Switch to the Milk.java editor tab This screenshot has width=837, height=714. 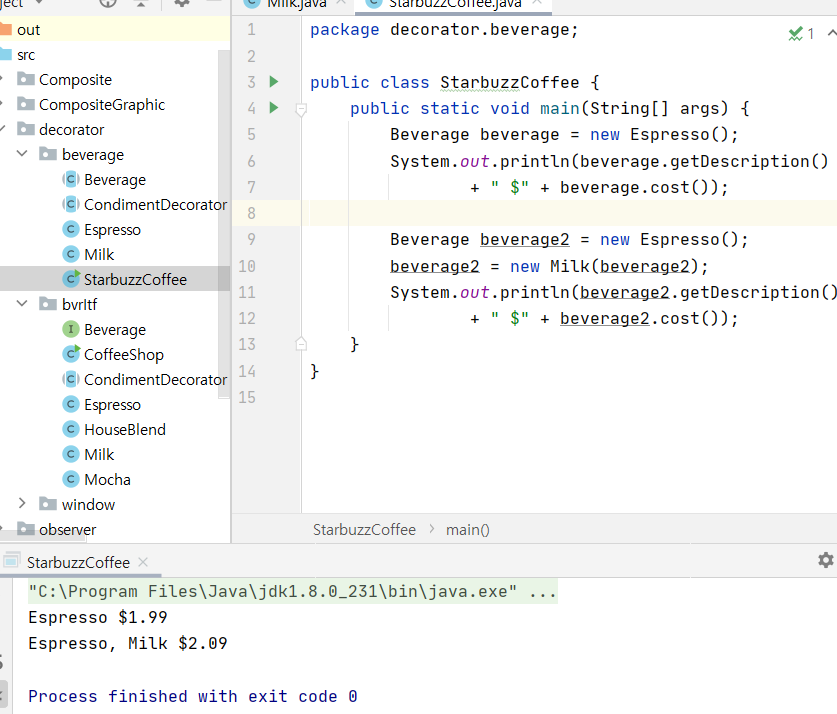(296, 4)
